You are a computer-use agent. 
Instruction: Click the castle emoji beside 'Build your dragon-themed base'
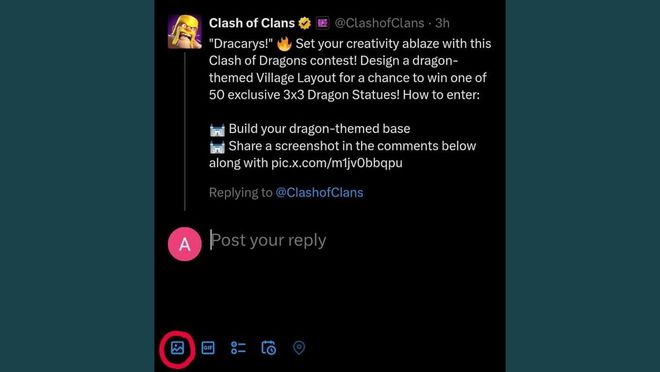pos(217,130)
